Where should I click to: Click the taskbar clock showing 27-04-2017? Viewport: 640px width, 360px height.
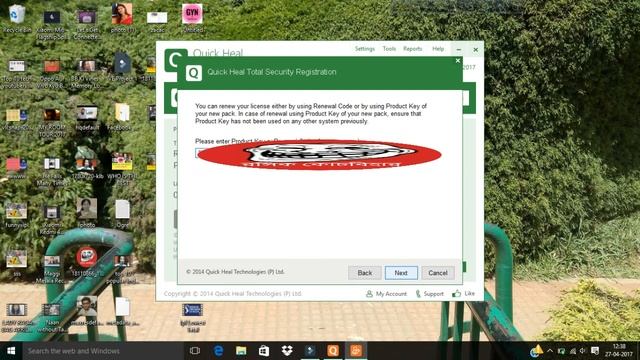click(x=619, y=351)
